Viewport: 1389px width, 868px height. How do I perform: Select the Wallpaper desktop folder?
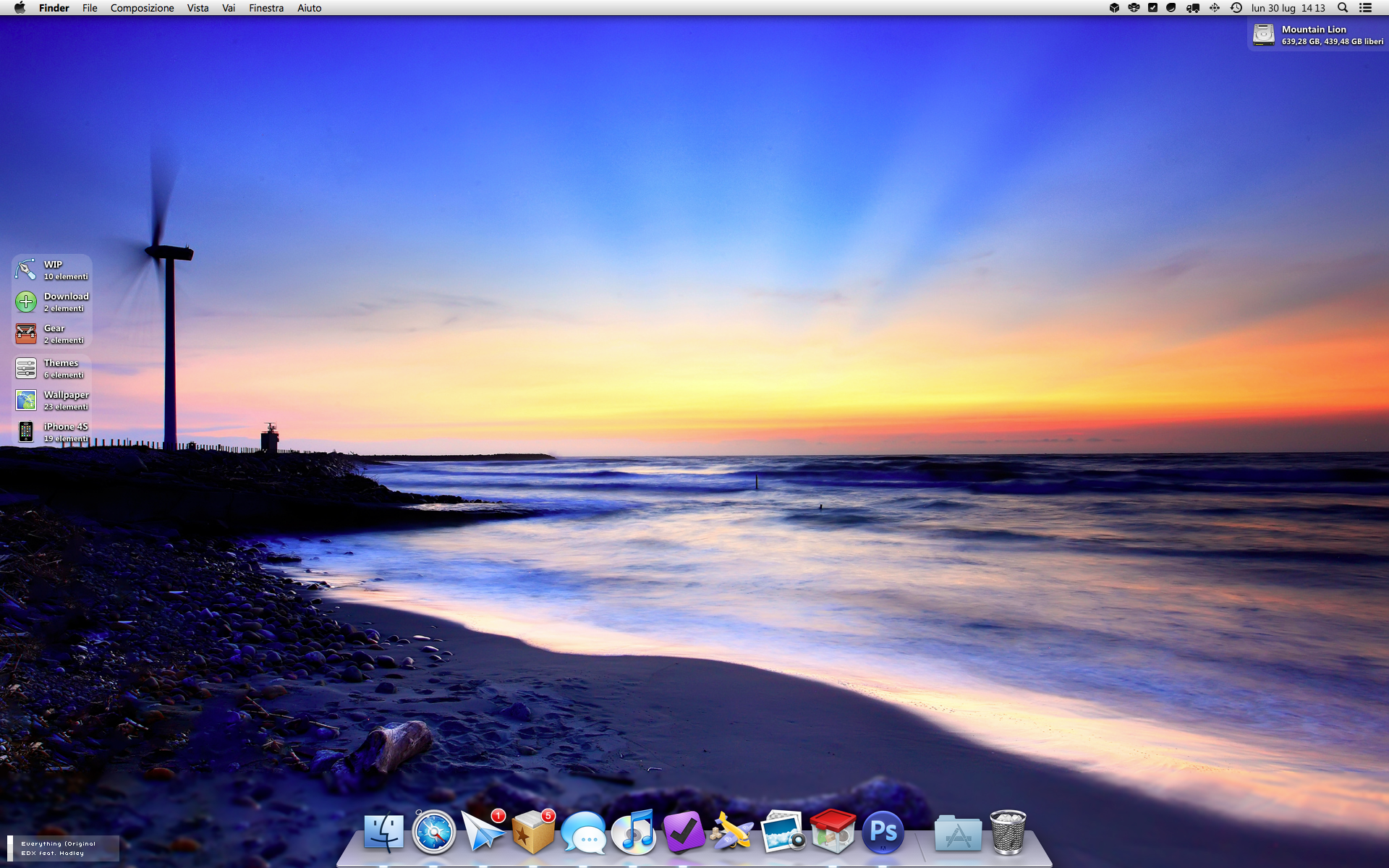[51, 400]
